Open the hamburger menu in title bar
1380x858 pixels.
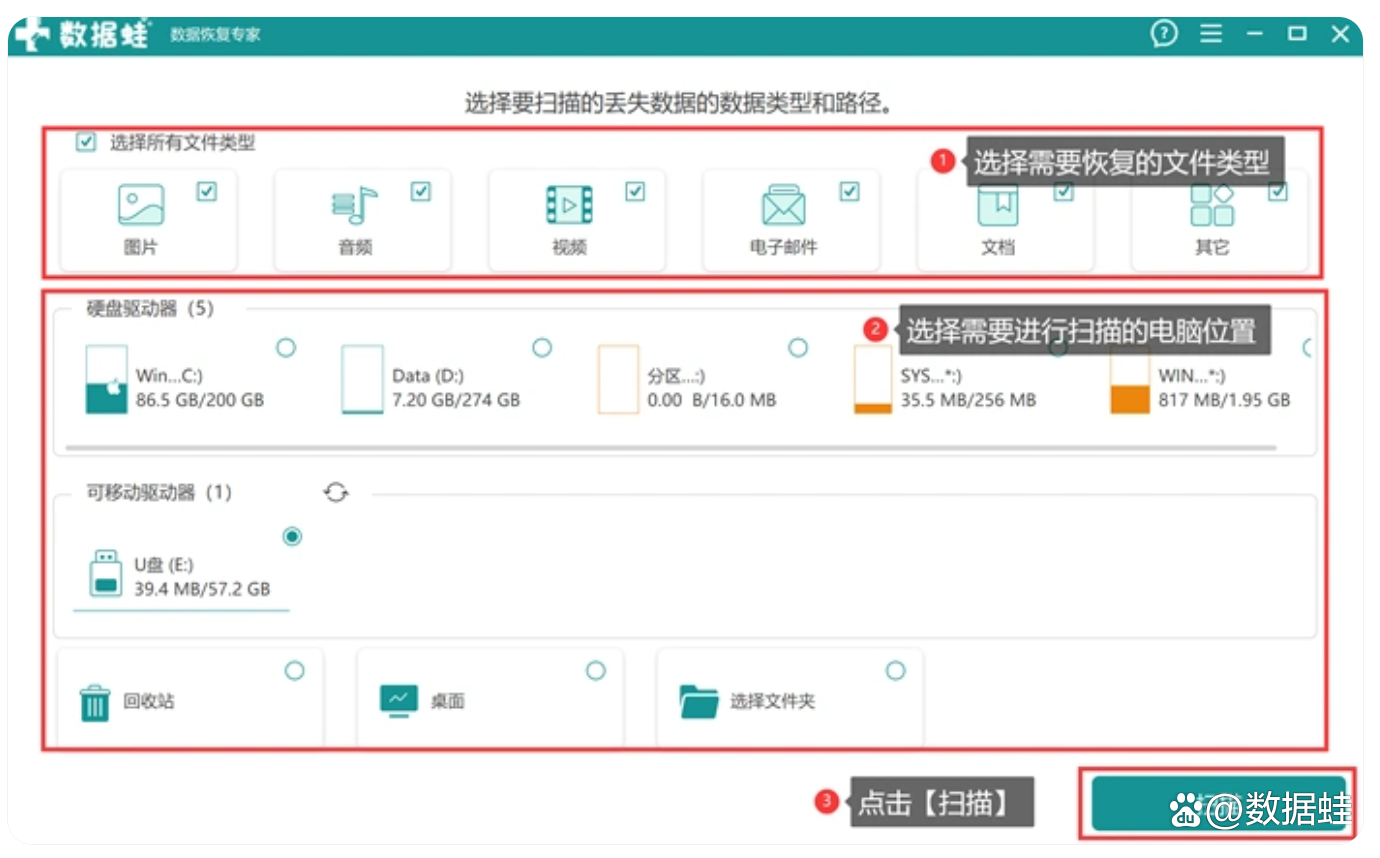point(1211,34)
